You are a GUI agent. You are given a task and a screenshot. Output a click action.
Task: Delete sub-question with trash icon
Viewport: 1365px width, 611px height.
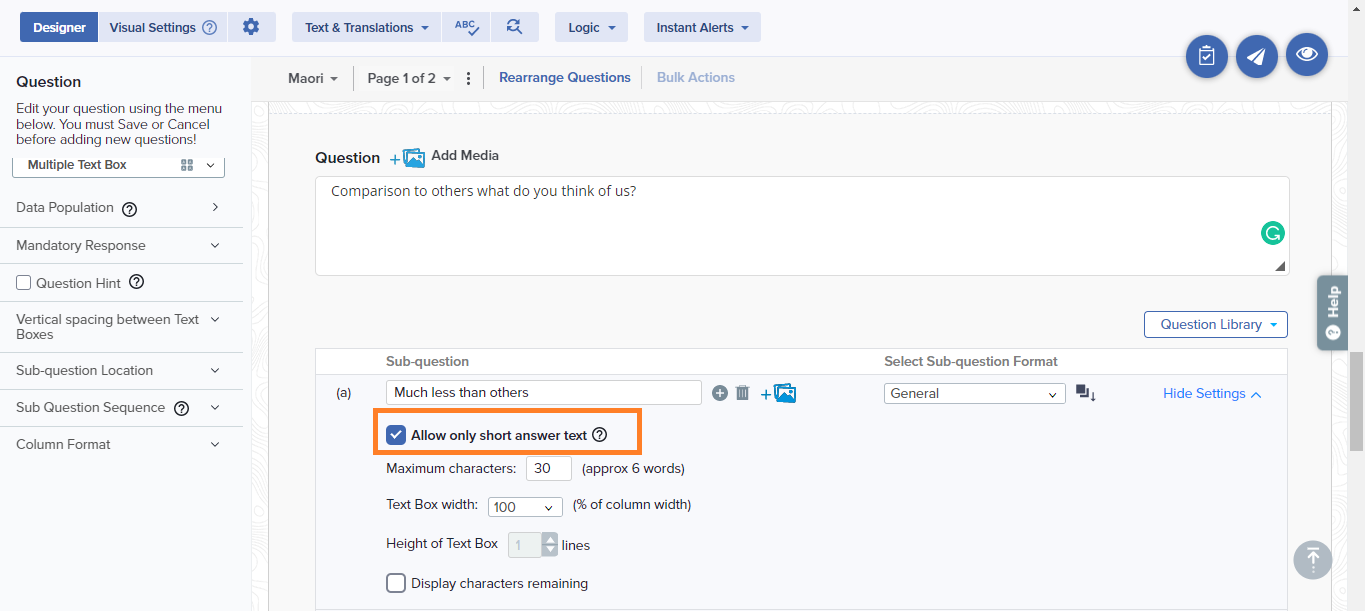742,393
